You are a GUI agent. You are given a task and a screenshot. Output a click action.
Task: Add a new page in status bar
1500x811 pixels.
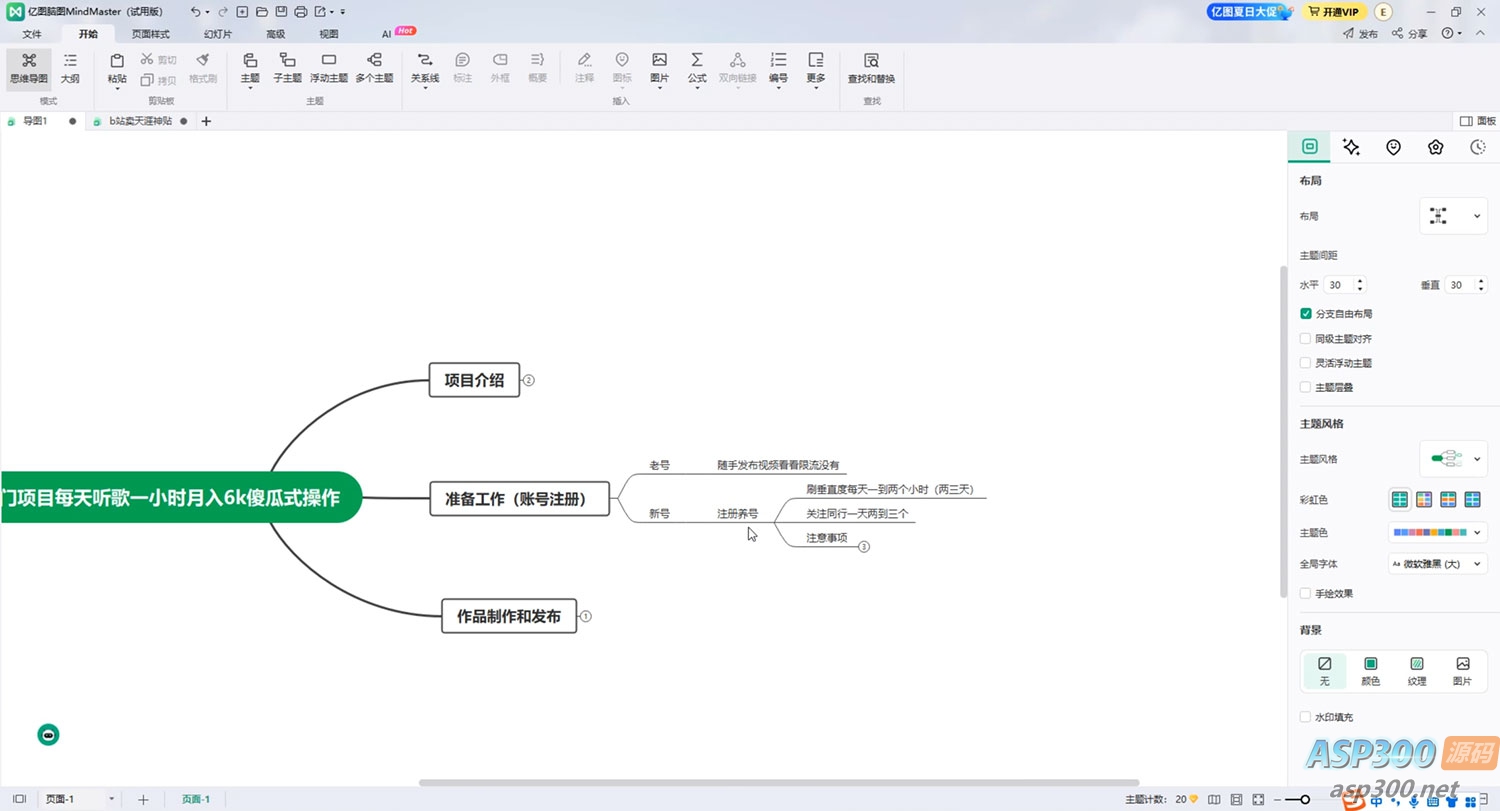143,800
